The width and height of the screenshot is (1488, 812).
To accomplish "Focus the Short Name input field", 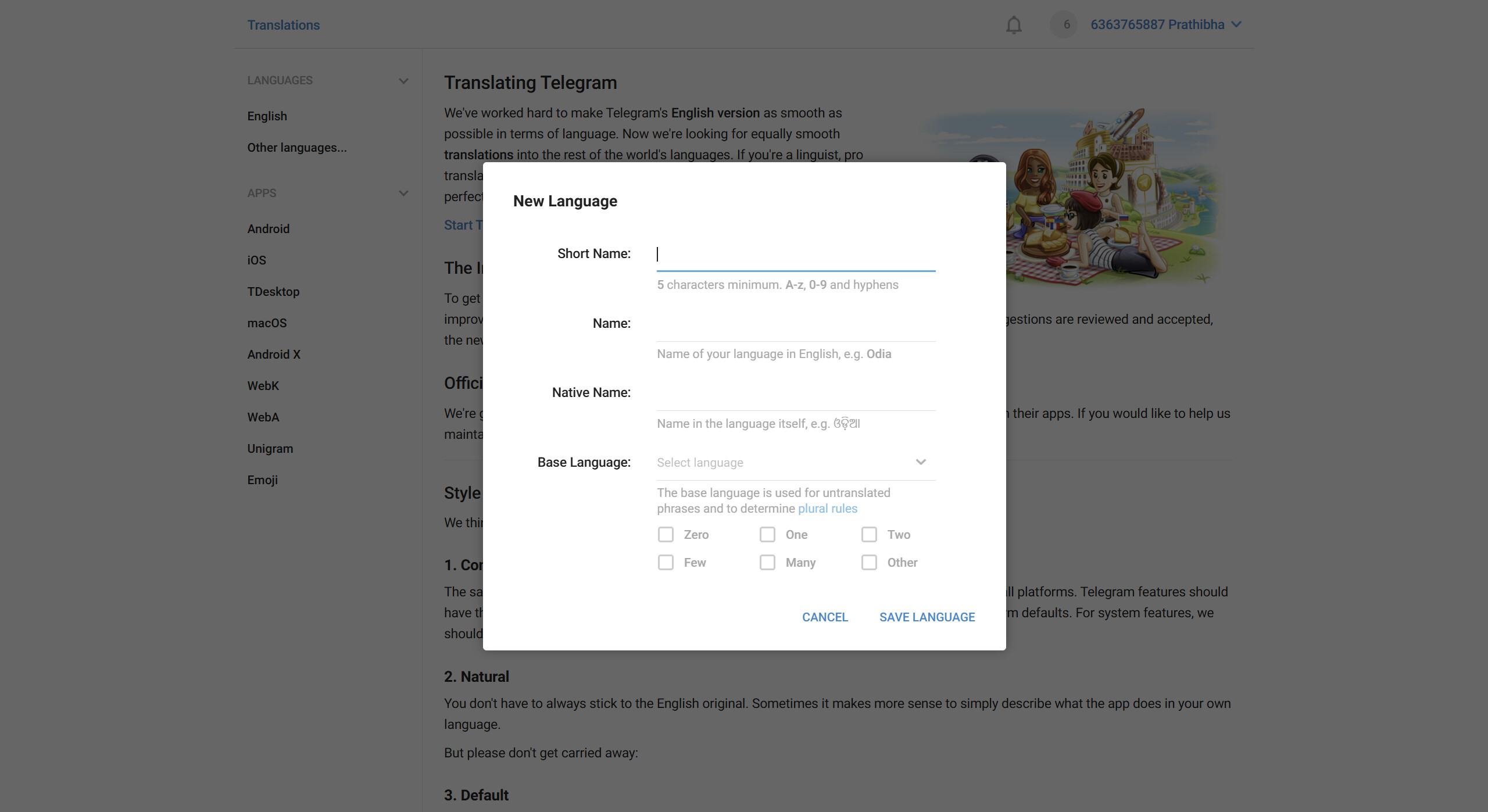I will [795, 255].
